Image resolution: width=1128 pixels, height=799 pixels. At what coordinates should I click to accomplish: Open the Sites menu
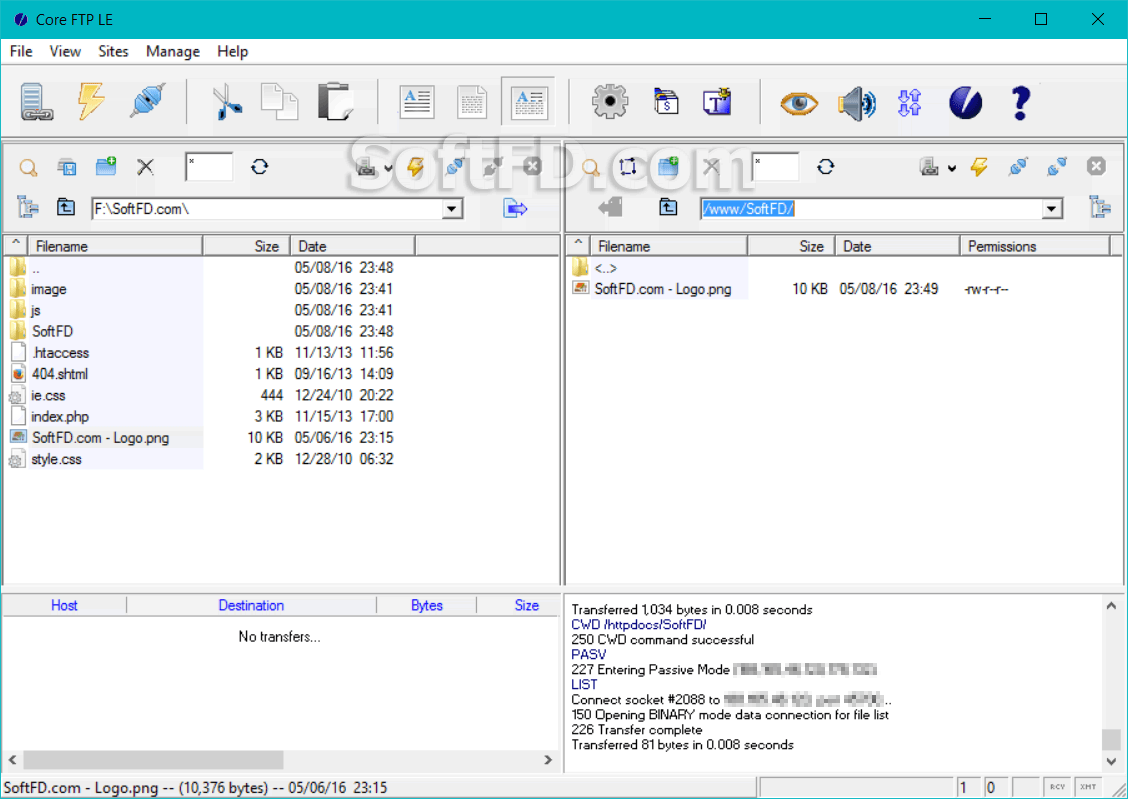click(113, 51)
